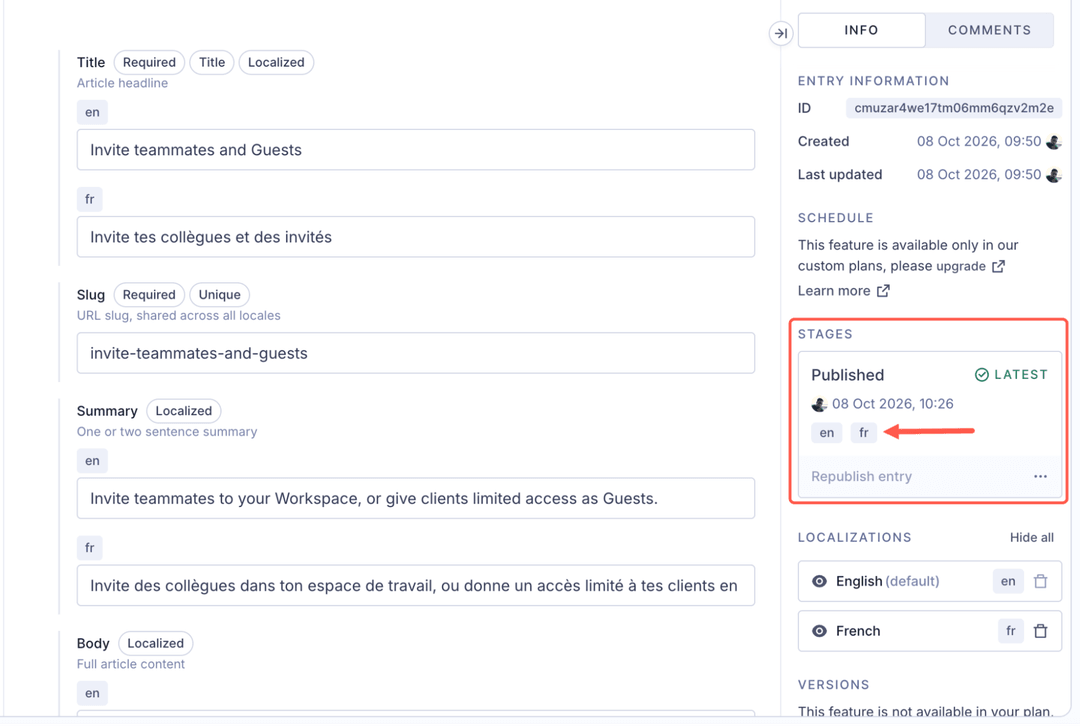1080x726 pixels.
Task: Click the Article headline description
Action: (122, 83)
